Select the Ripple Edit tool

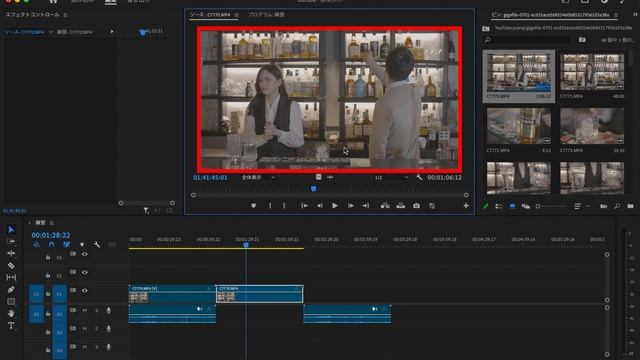click(x=11, y=253)
